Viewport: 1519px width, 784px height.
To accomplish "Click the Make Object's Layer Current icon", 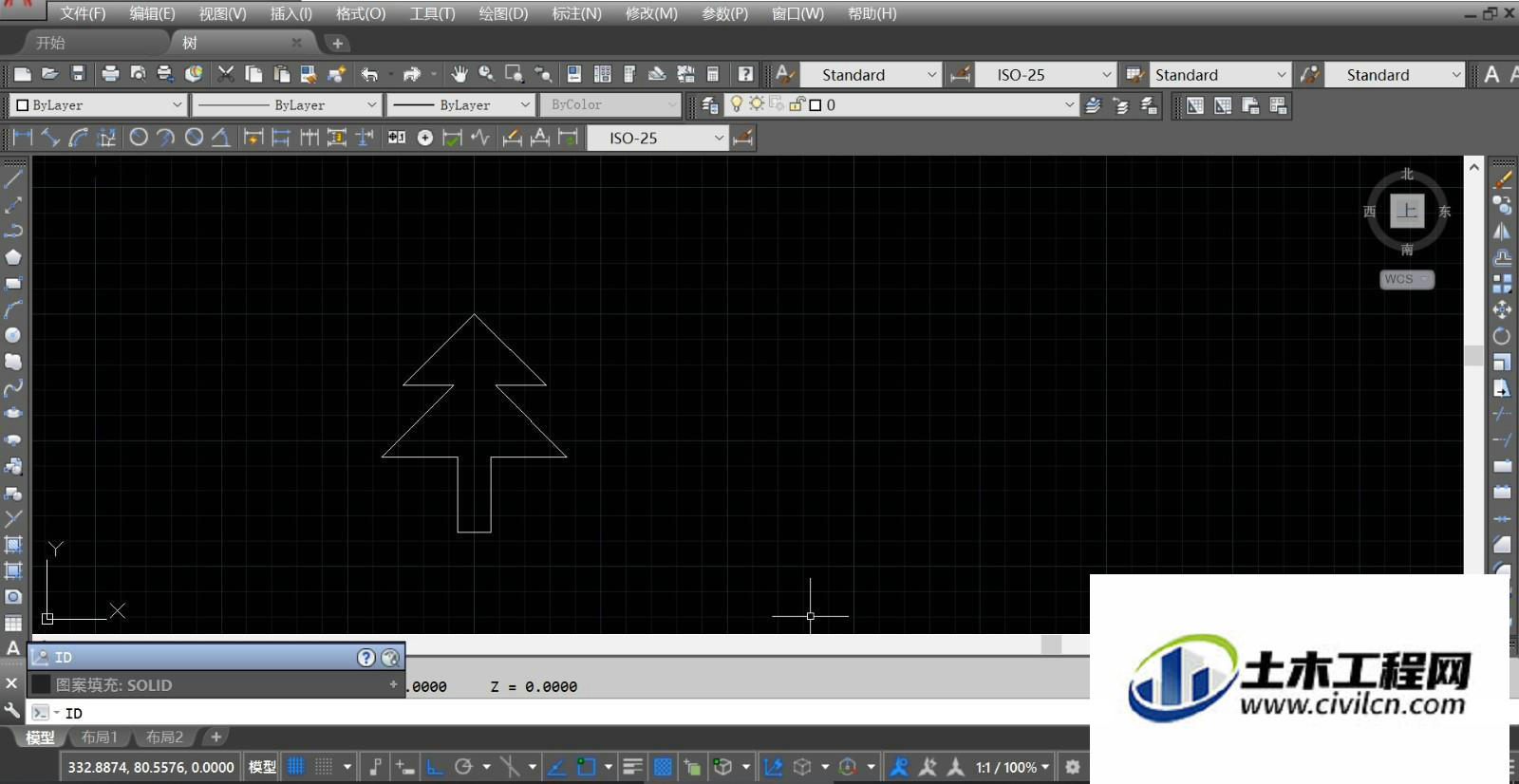I will coord(1094,105).
